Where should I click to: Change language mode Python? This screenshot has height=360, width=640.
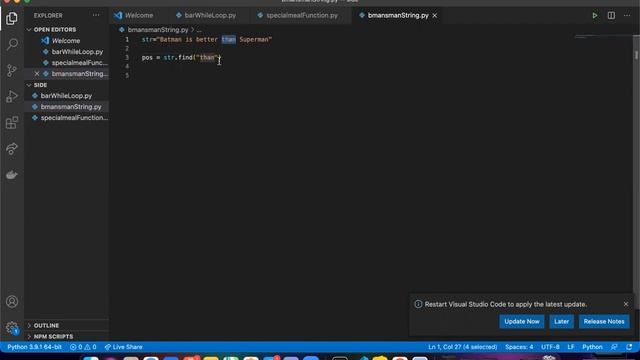[592, 347]
